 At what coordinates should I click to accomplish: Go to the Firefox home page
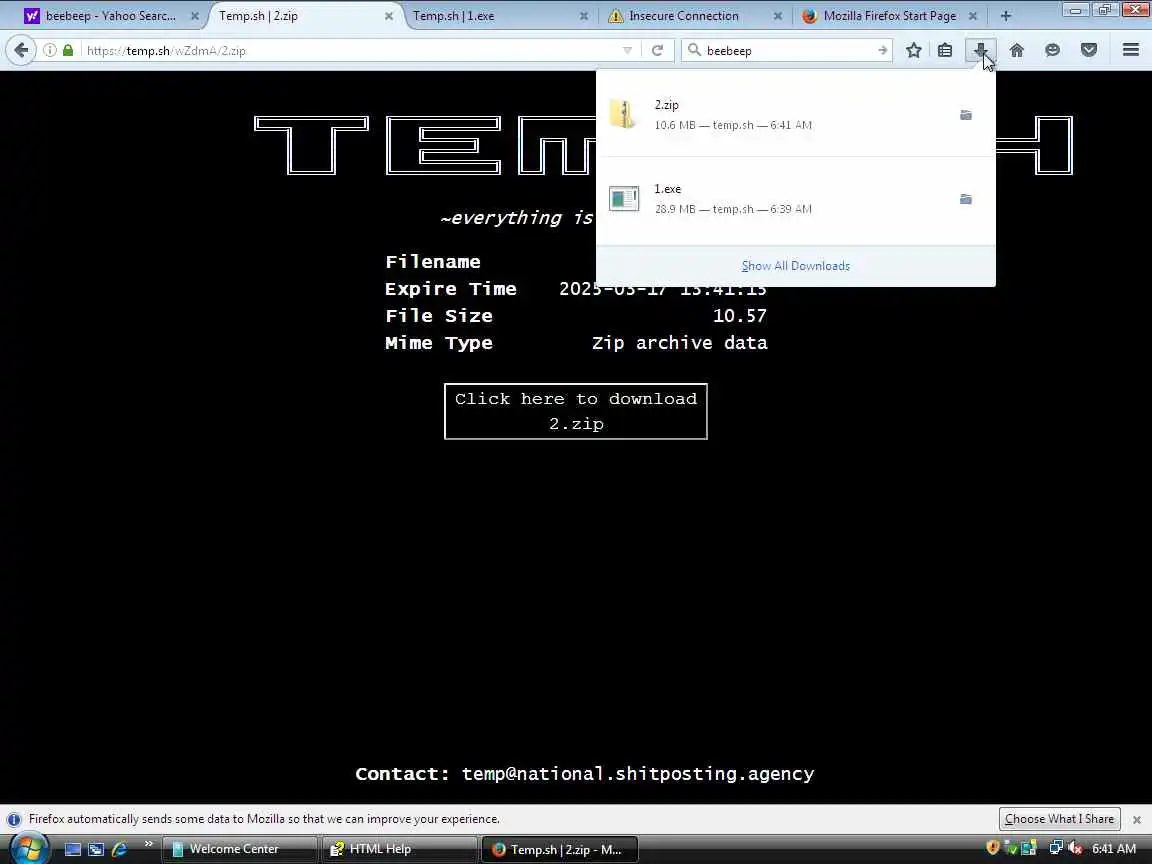1017,50
